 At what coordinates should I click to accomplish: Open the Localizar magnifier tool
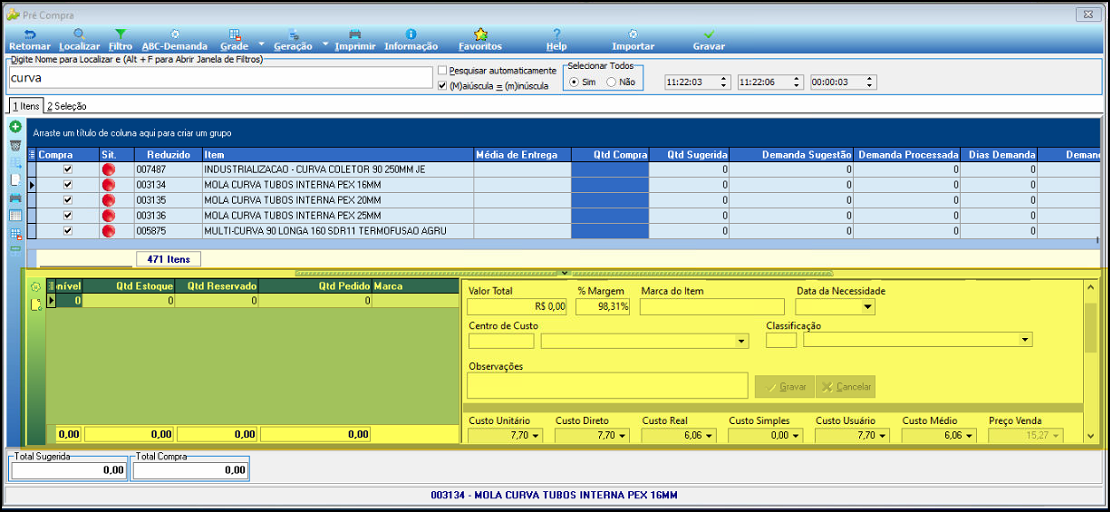[x=79, y=40]
